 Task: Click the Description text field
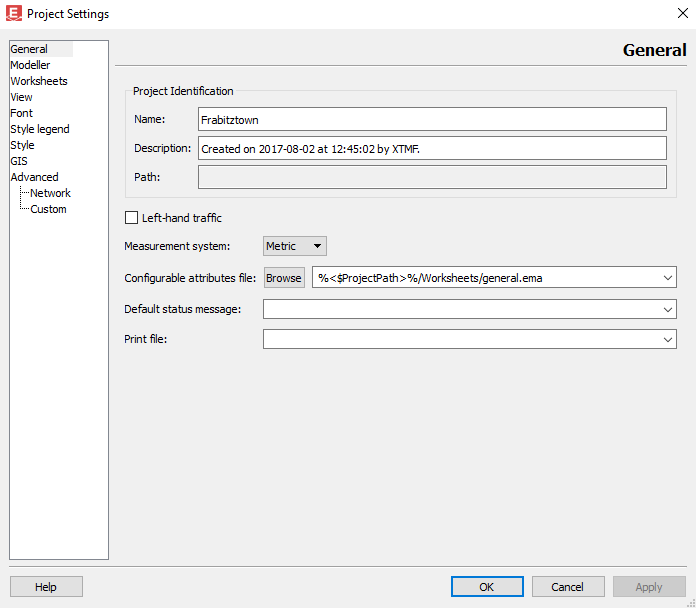(x=432, y=149)
